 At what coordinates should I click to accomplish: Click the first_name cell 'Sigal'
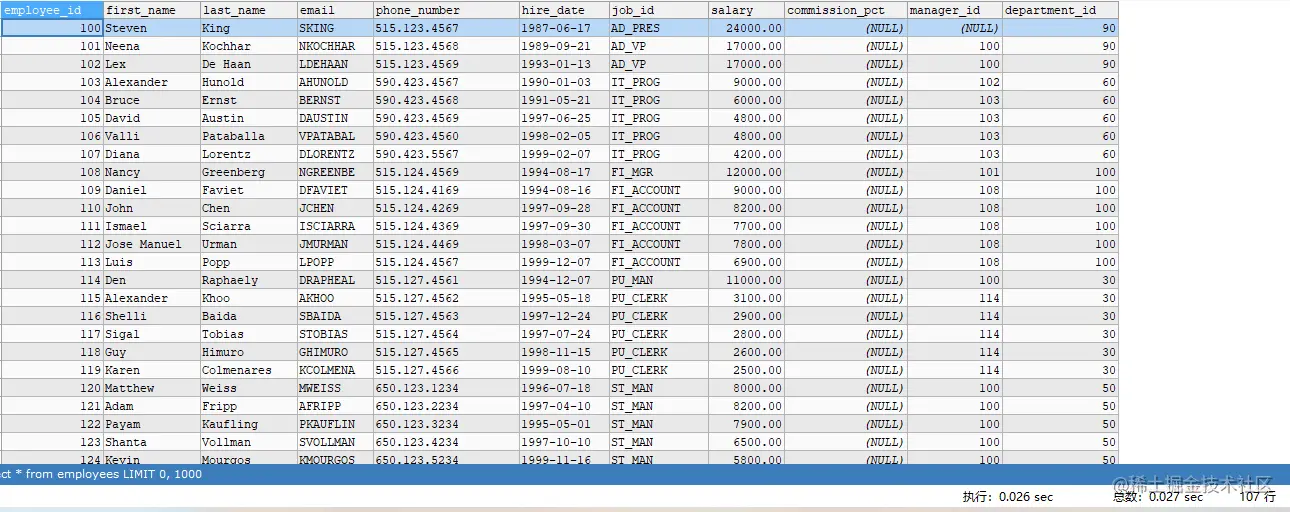click(x=152, y=334)
